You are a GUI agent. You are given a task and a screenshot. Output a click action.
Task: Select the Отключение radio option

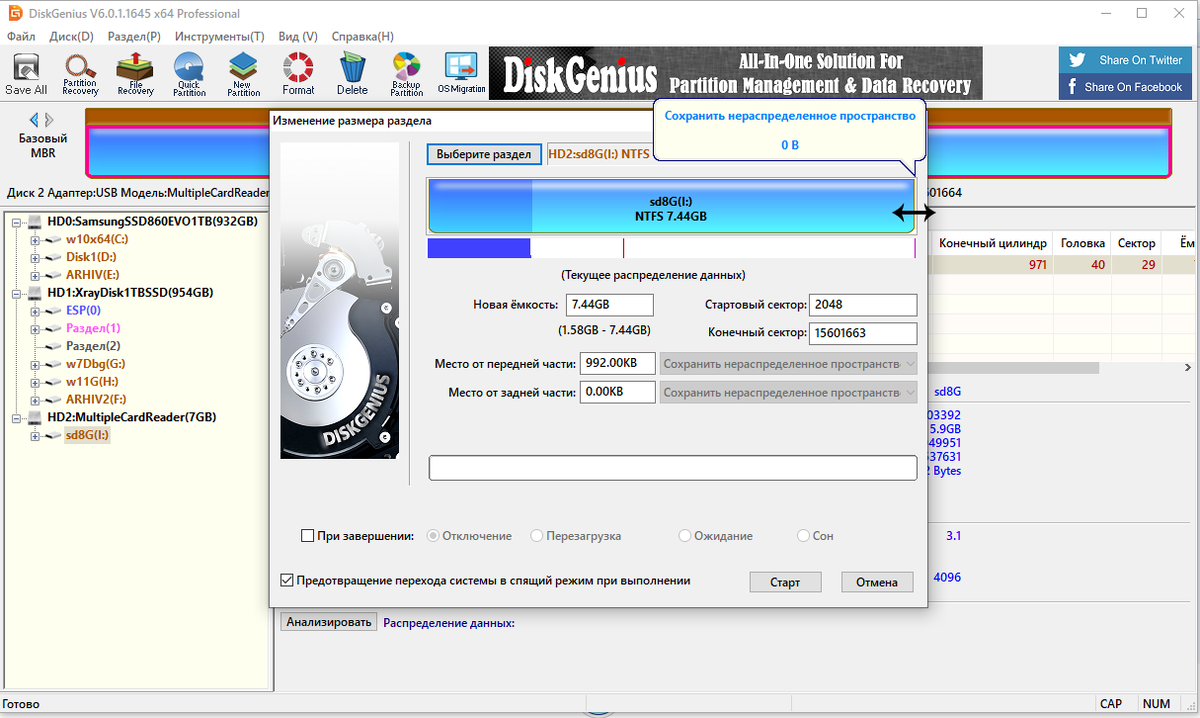pos(433,536)
